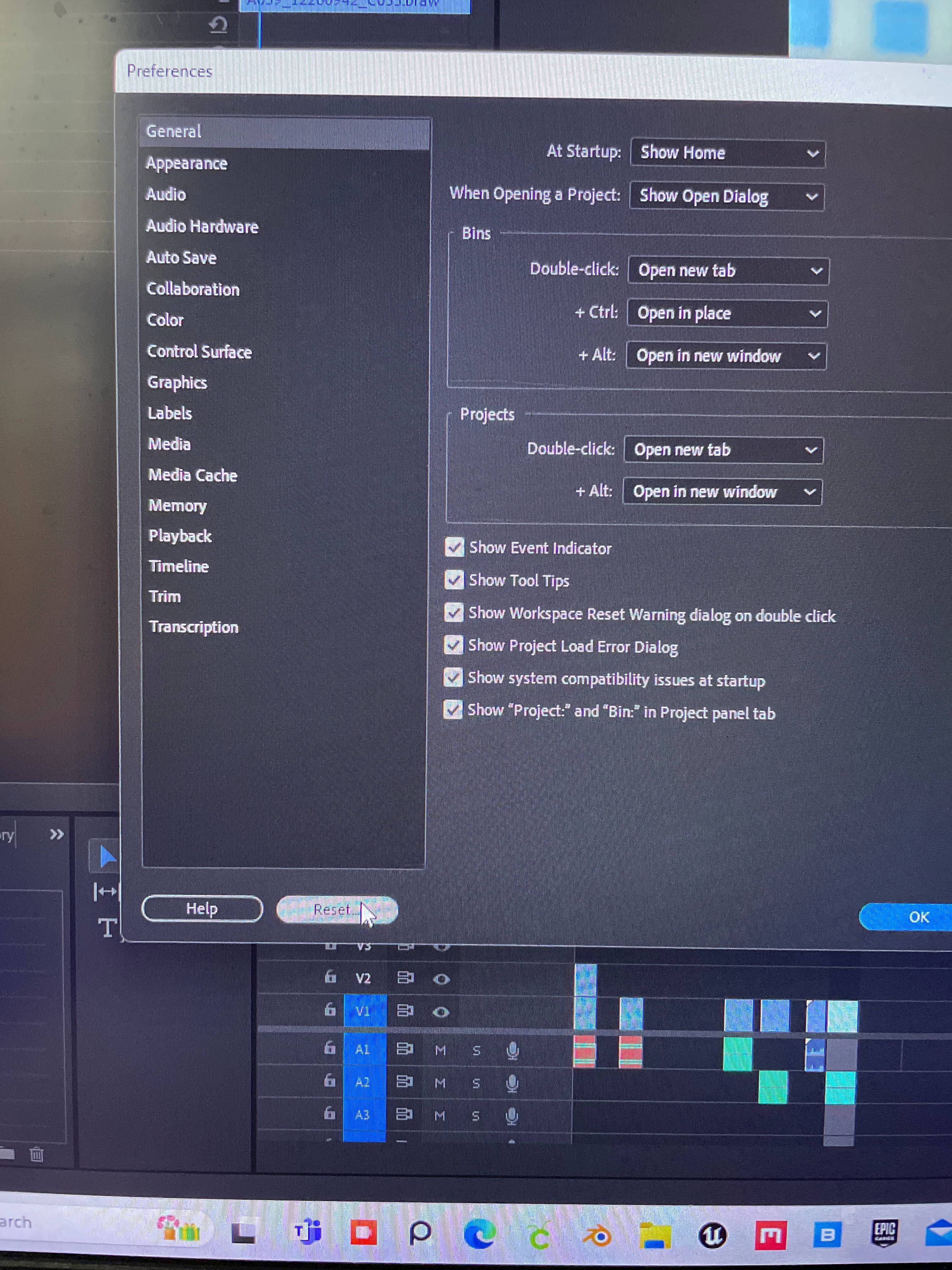Image resolution: width=952 pixels, height=1270 pixels.
Task: Select Media Cache preferences category
Action: 193,475
